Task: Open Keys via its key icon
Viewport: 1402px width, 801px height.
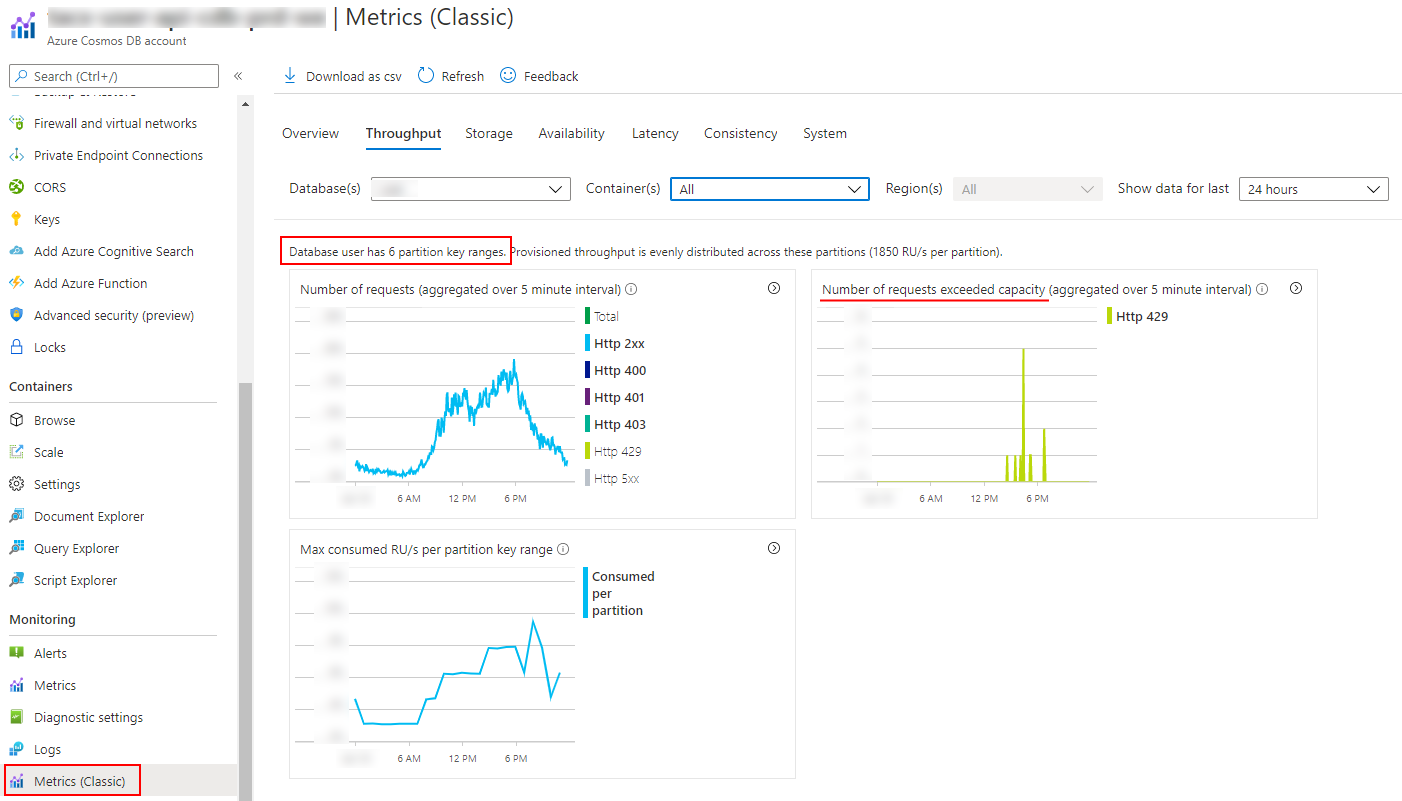Action: pos(16,219)
